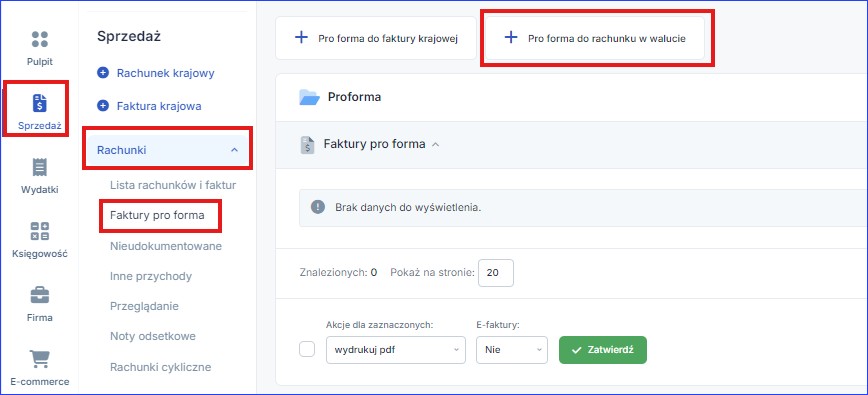Click the blue Proforma folder icon
Image resolution: width=868 pixels, height=395 pixels.
click(x=309, y=97)
